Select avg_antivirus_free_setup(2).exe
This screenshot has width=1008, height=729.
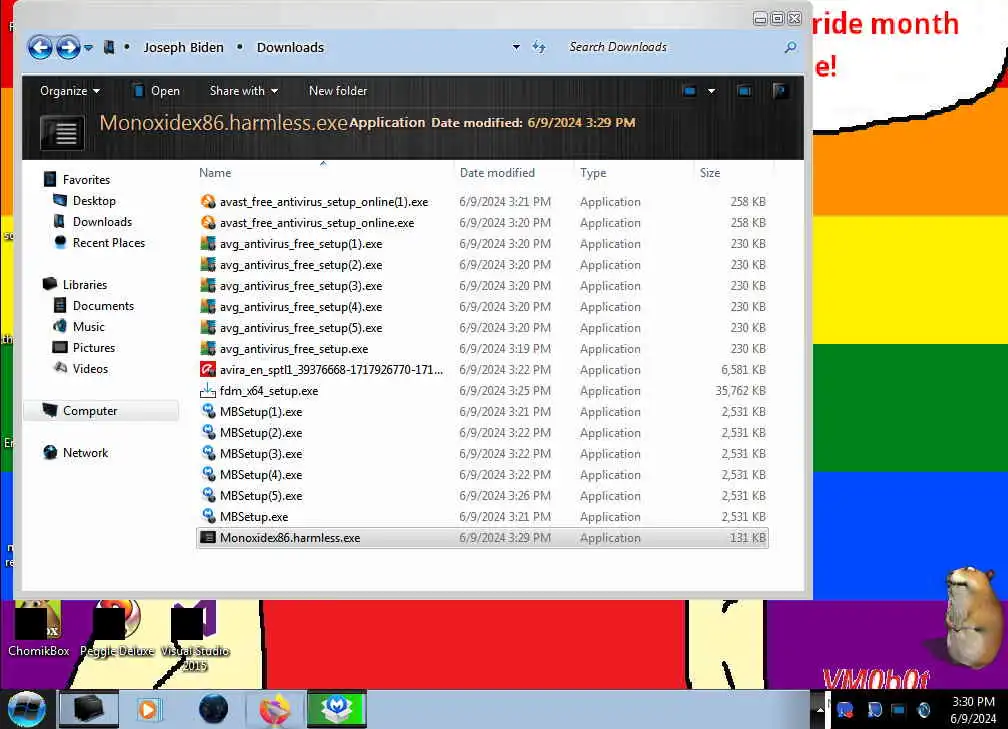tap(301, 265)
